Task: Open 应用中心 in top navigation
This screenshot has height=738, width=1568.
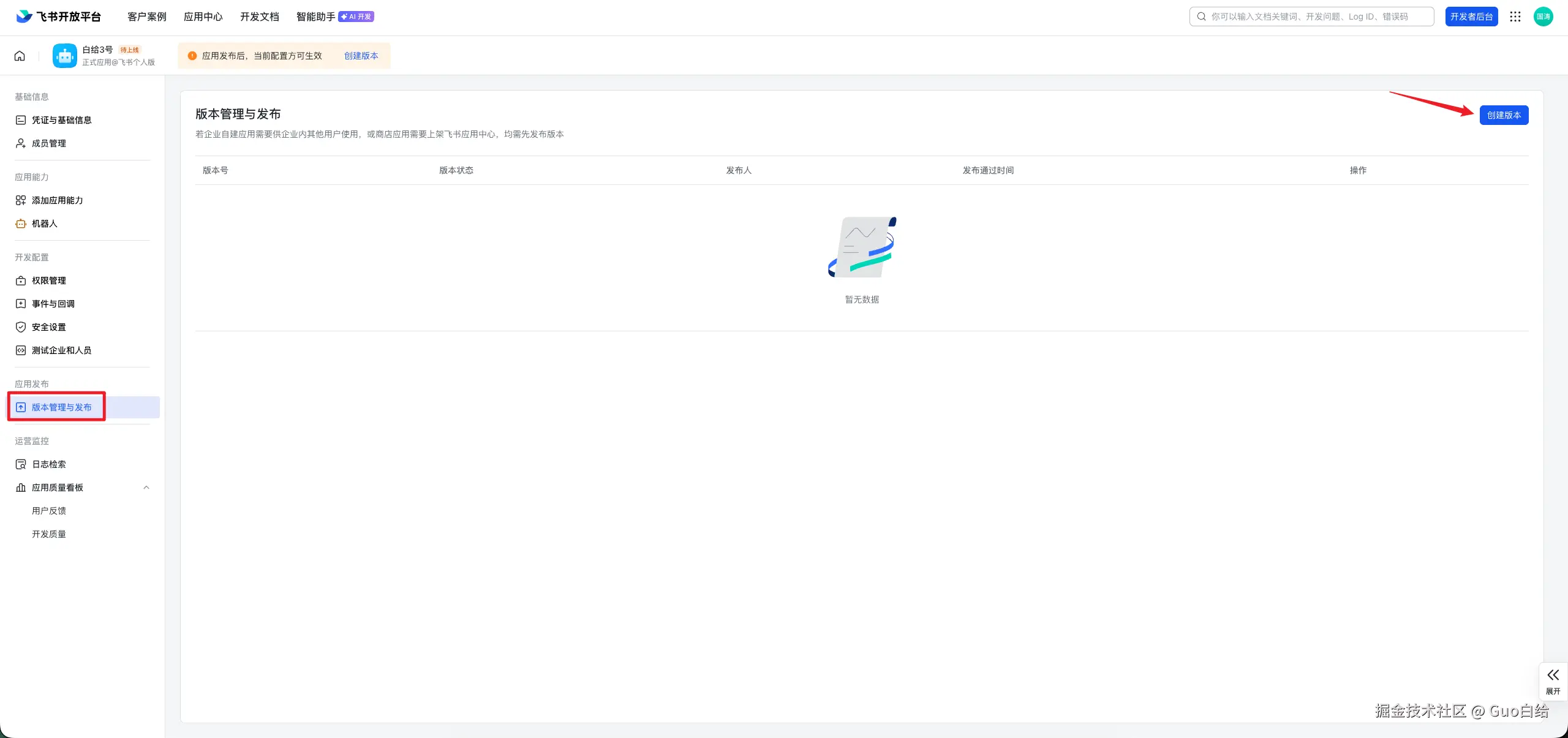Action: [x=203, y=17]
